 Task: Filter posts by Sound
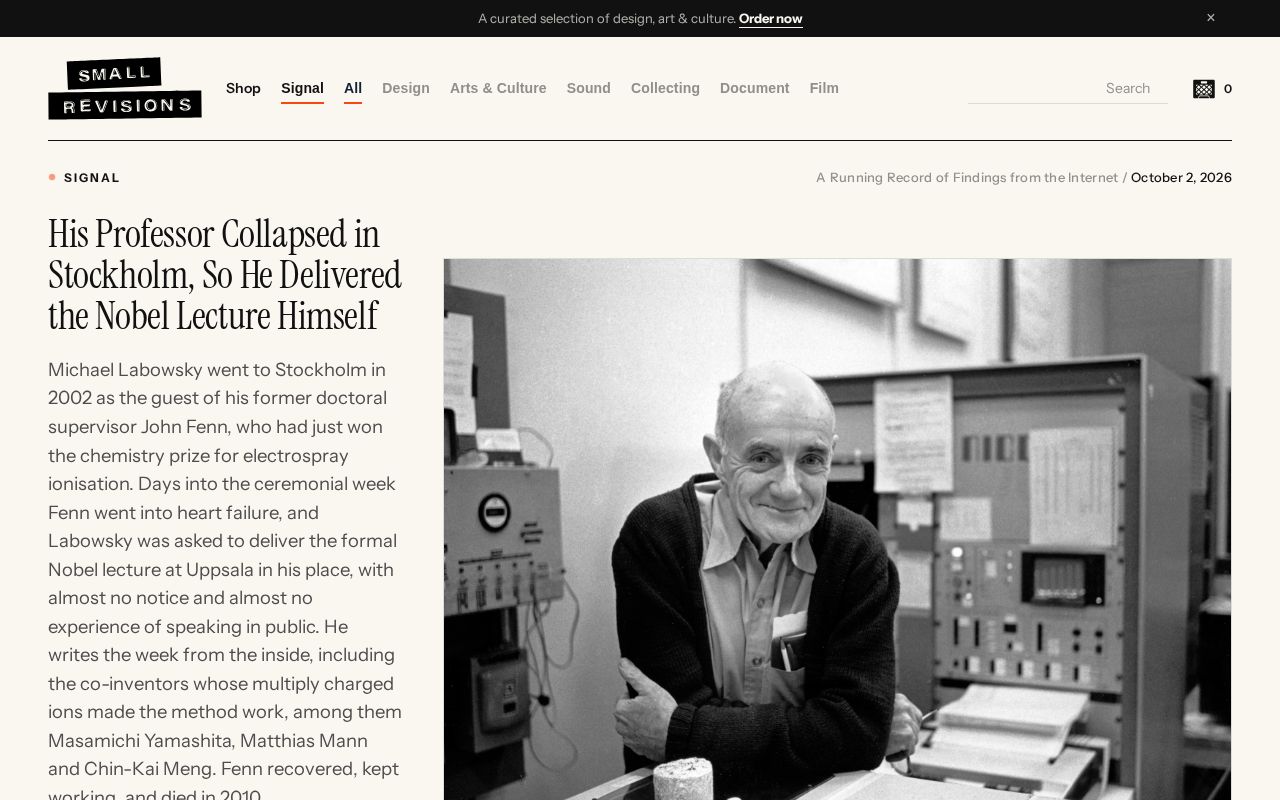click(x=589, y=88)
